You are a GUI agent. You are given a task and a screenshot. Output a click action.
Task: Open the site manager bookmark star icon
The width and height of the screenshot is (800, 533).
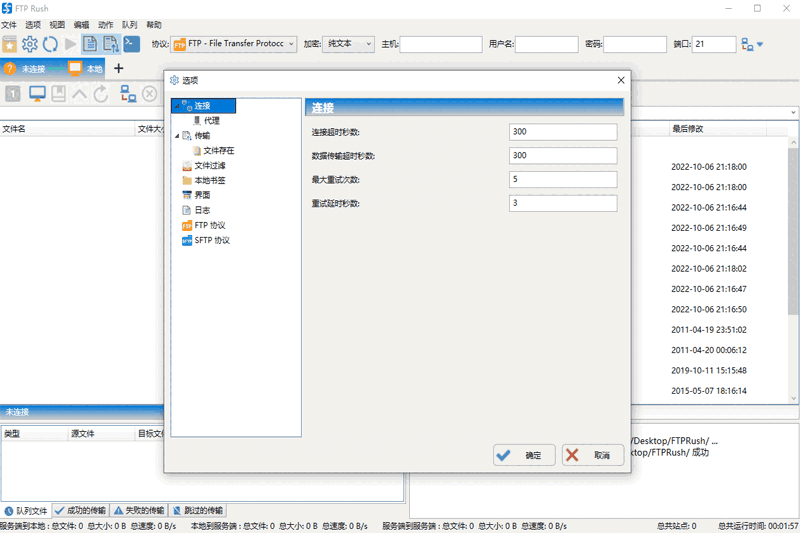(9, 44)
